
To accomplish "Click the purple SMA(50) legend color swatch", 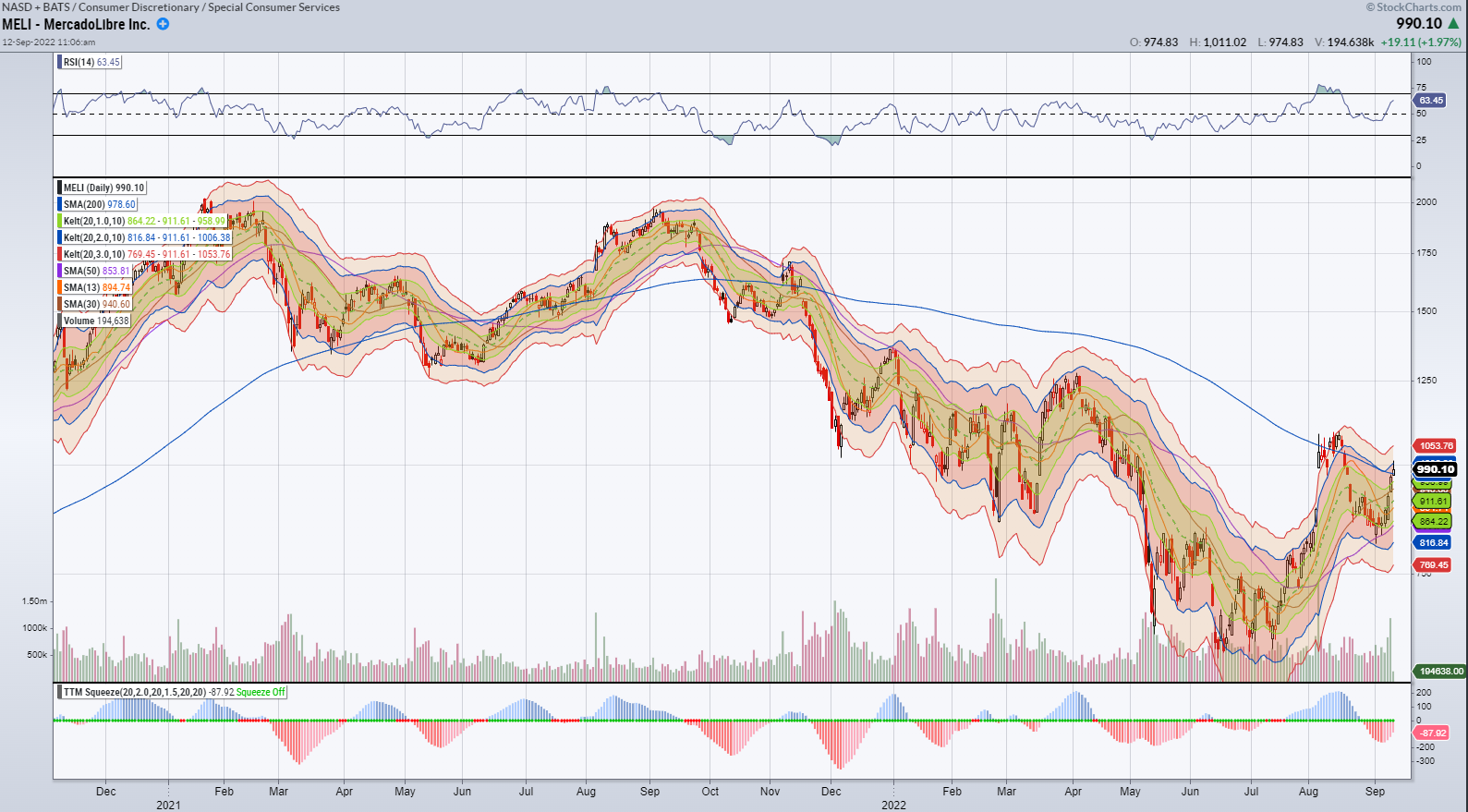I will (60, 271).
